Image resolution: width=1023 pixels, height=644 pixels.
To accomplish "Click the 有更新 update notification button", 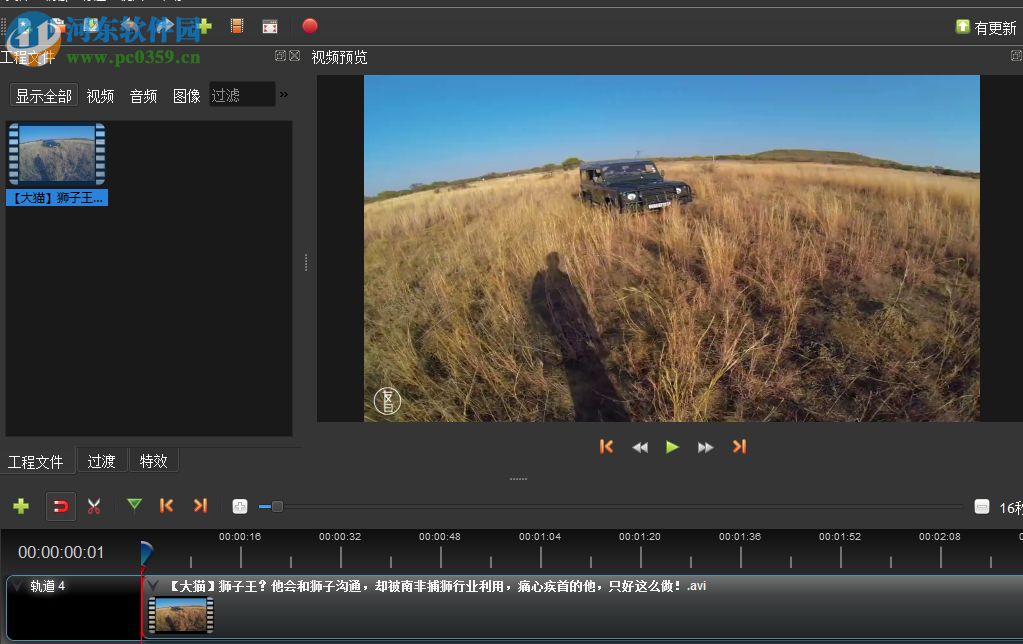I will (x=985, y=28).
